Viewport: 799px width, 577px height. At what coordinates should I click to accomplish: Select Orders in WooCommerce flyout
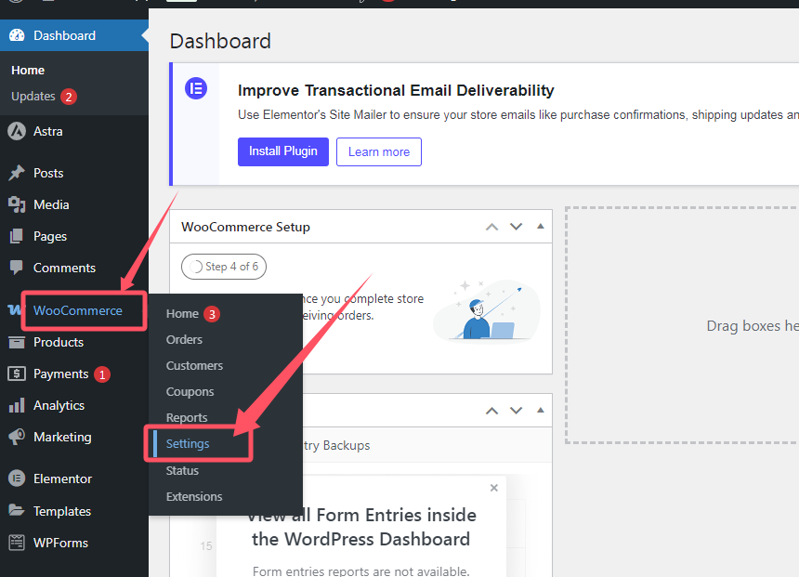pyautogui.click(x=184, y=339)
